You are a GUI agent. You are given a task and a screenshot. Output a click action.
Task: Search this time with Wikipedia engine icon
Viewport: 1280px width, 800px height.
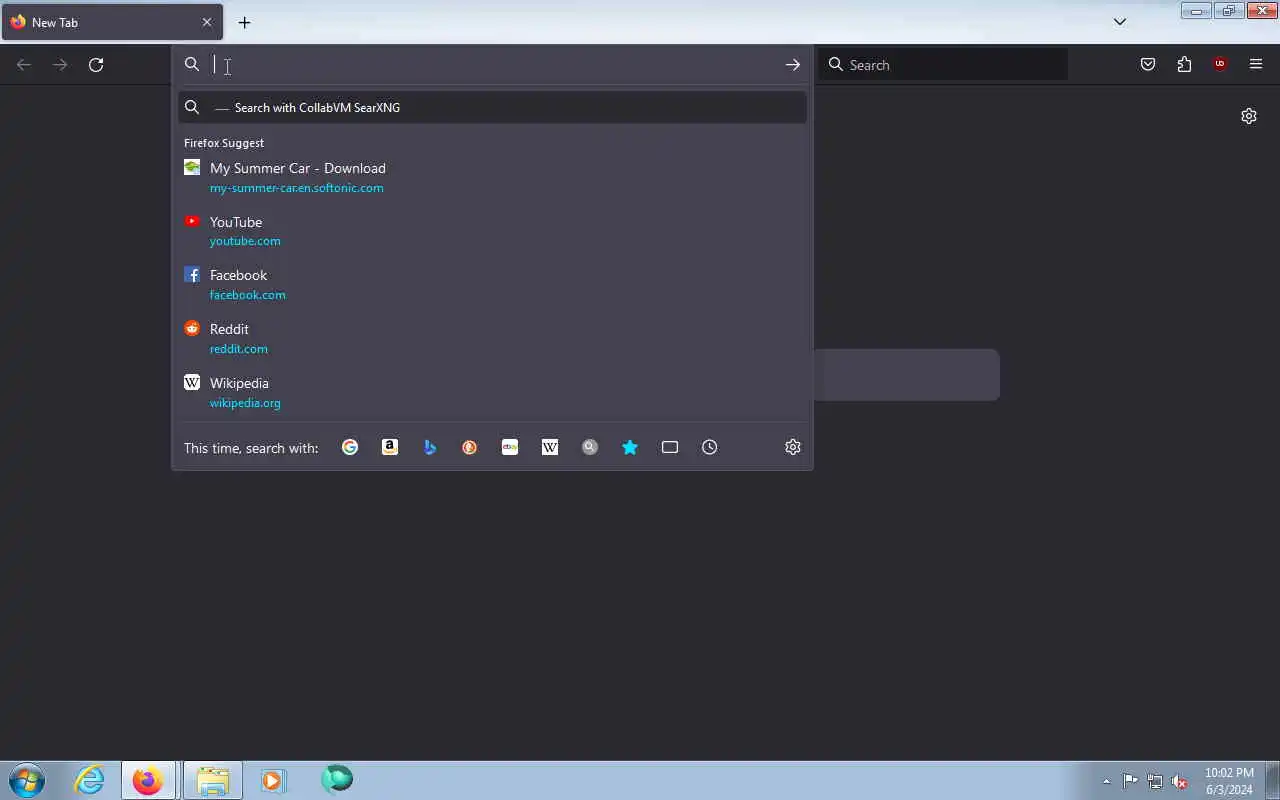click(x=550, y=447)
